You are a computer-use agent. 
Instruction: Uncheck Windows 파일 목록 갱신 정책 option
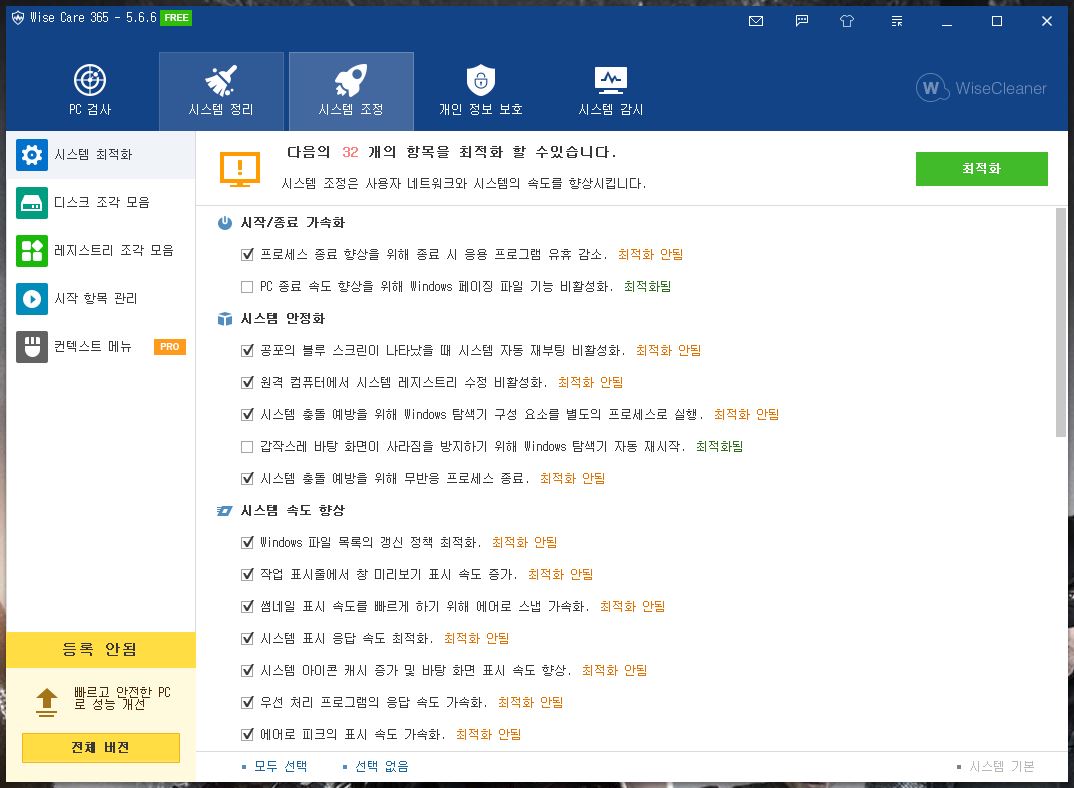pyautogui.click(x=247, y=543)
